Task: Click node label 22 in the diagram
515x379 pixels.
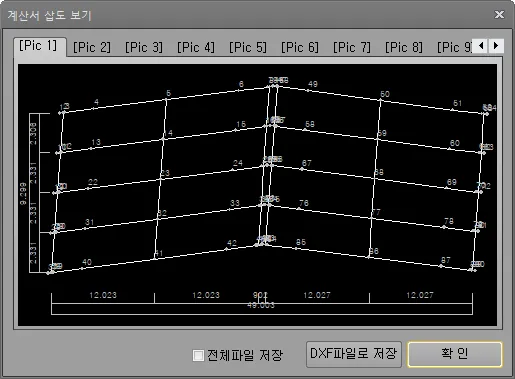Action: [x=93, y=182]
